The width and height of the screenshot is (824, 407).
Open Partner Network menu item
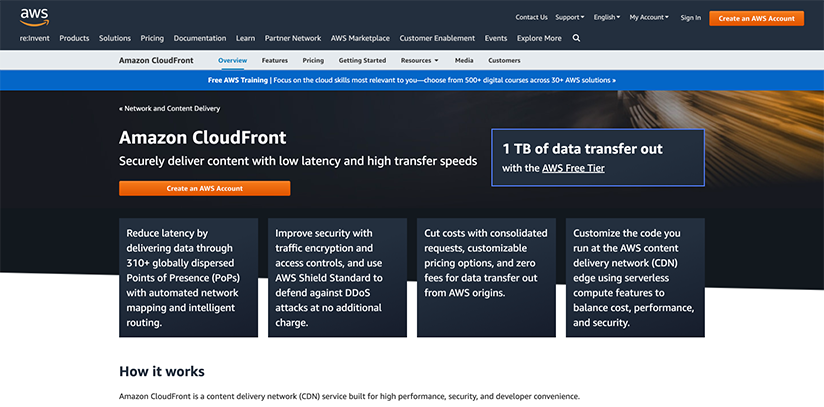coord(293,38)
